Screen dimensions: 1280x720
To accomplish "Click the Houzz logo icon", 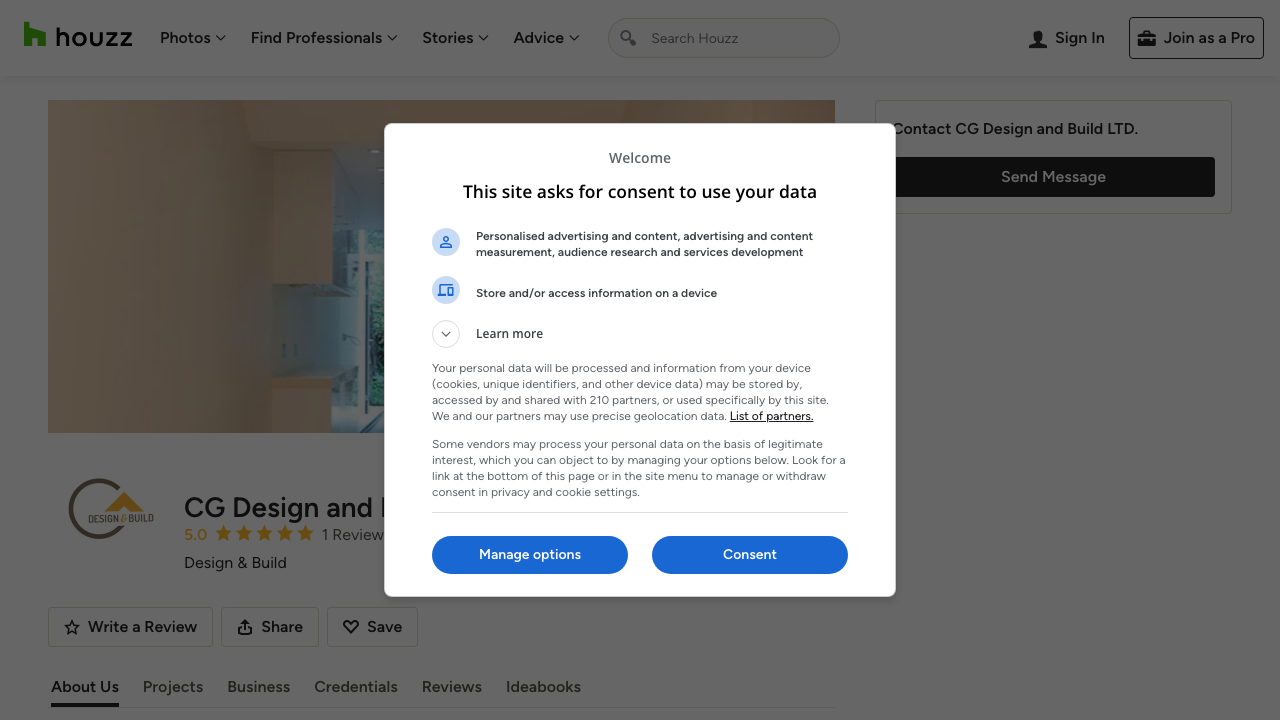I will click(35, 35).
